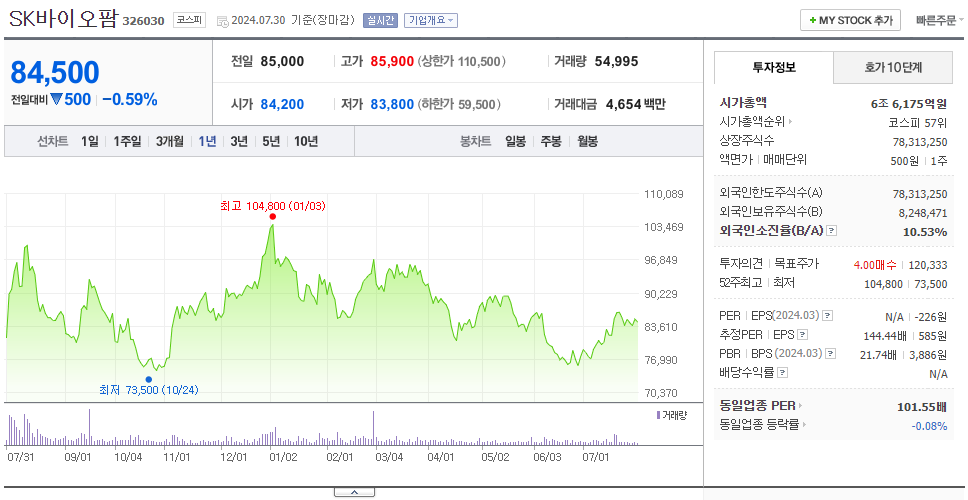Select the 10년 line chart period
This screenshot has width=968, height=500.
(306, 141)
